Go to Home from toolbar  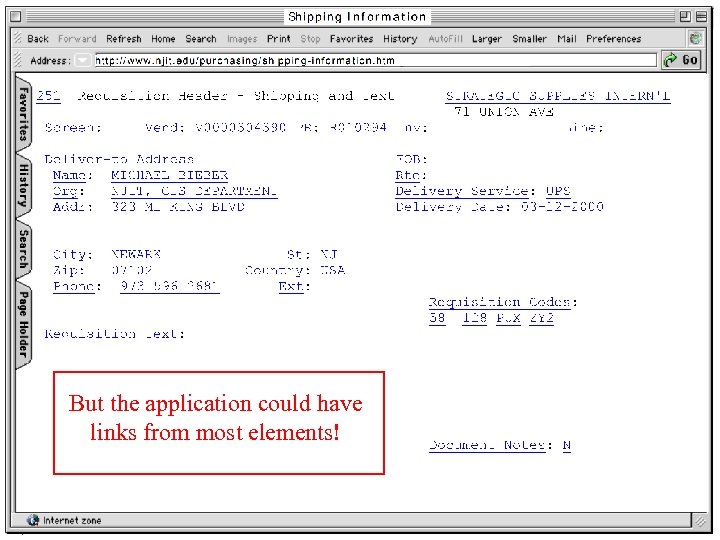(163, 39)
